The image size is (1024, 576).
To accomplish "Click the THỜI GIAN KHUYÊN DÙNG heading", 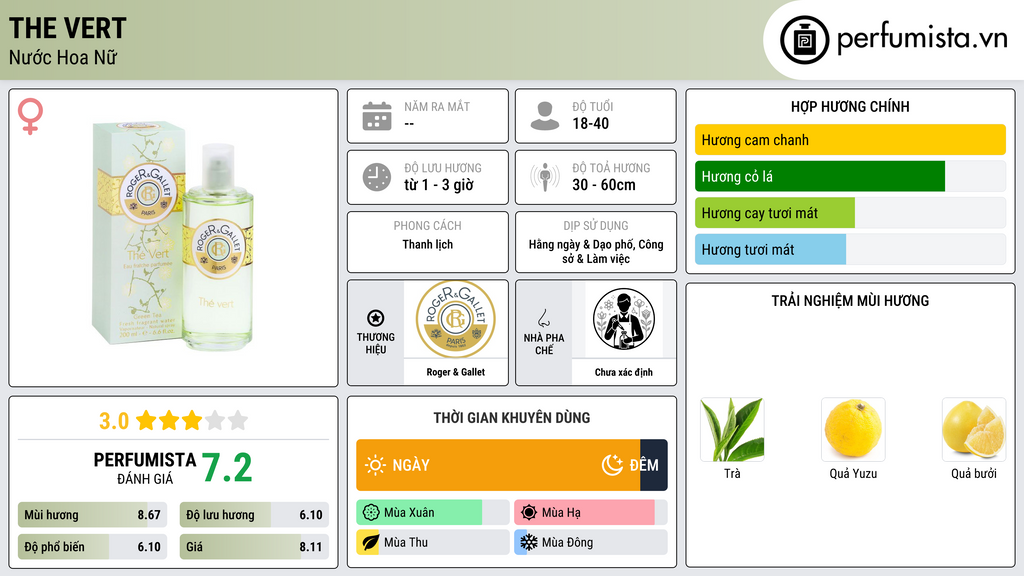I will [x=512, y=418].
